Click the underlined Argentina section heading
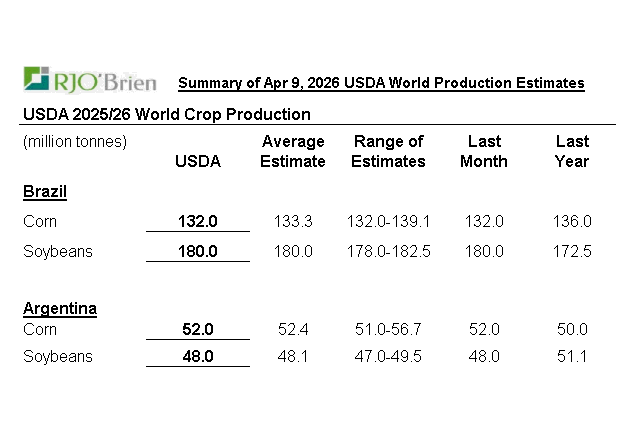The image size is (636, 430). (x=60, y=308)
